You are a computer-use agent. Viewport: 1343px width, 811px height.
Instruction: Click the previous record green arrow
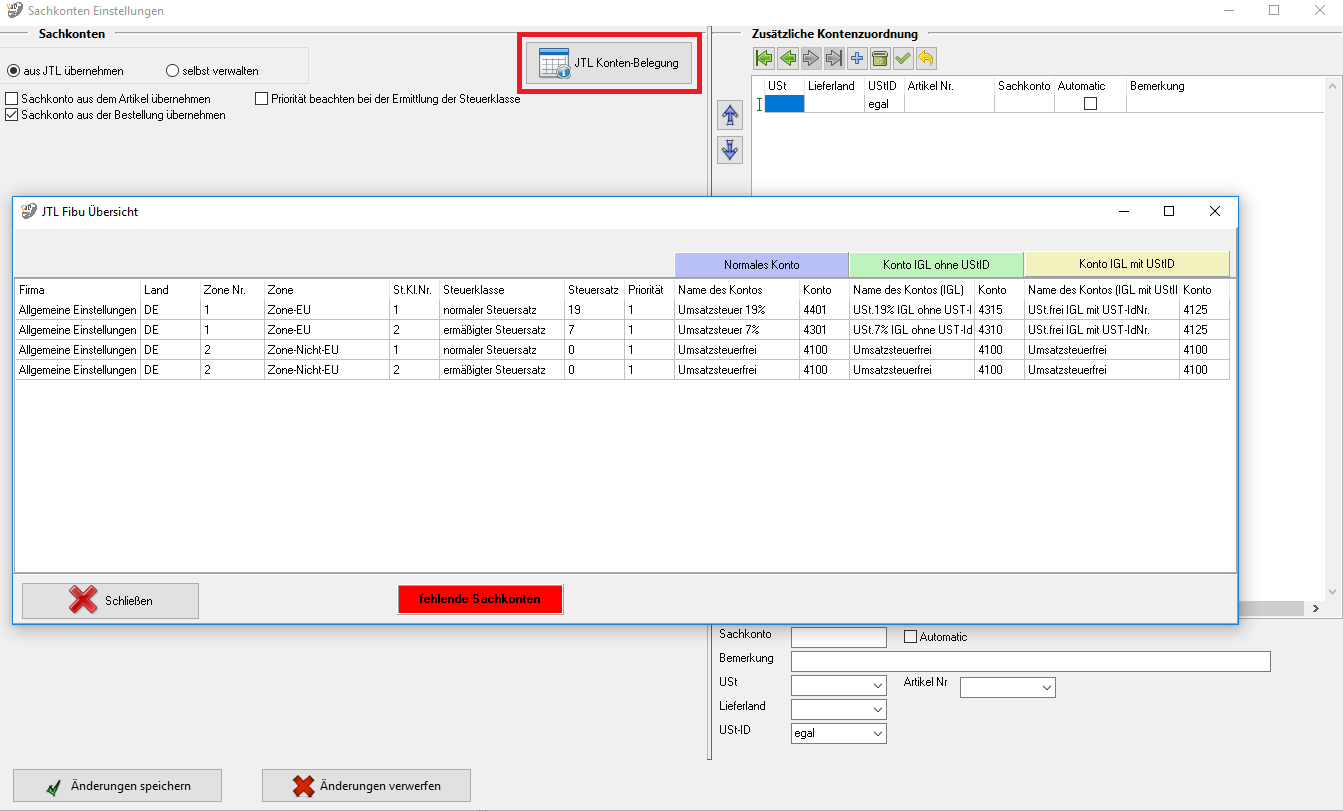click(x=788, y=59)
